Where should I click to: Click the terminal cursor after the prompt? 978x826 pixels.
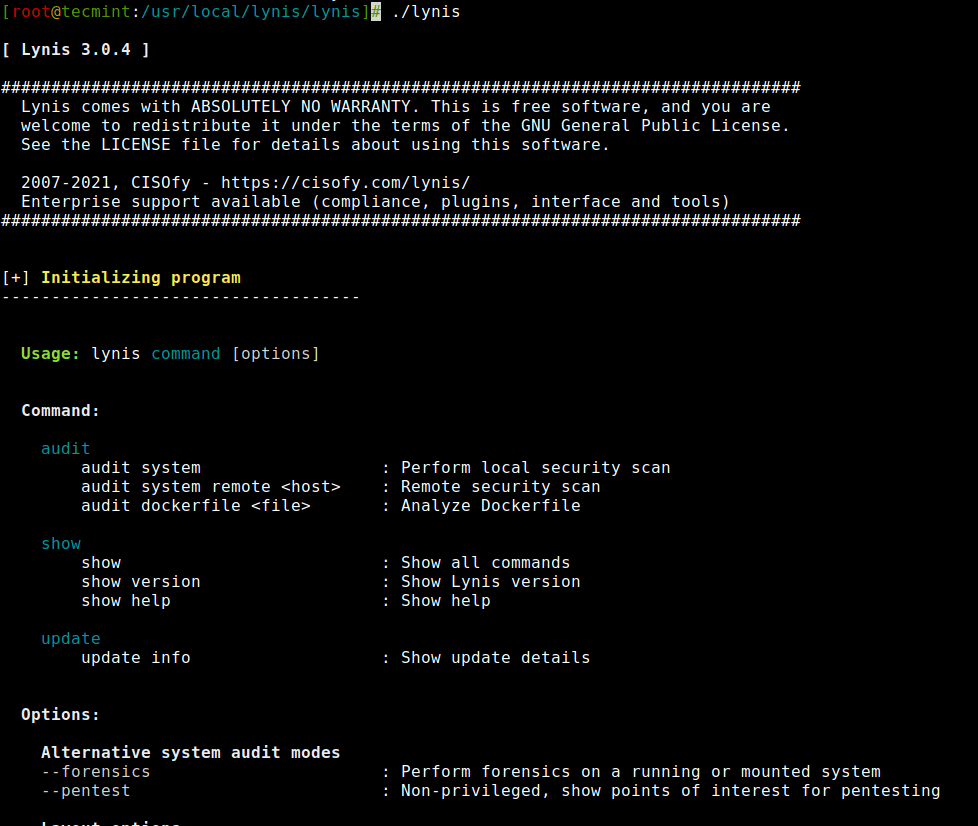point(376,12)
